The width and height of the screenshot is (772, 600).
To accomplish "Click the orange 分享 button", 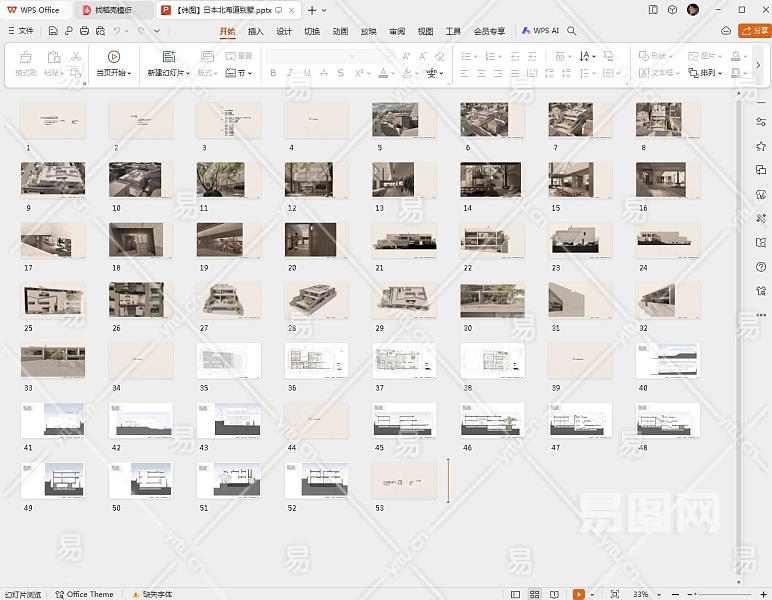I will (753, 31).
